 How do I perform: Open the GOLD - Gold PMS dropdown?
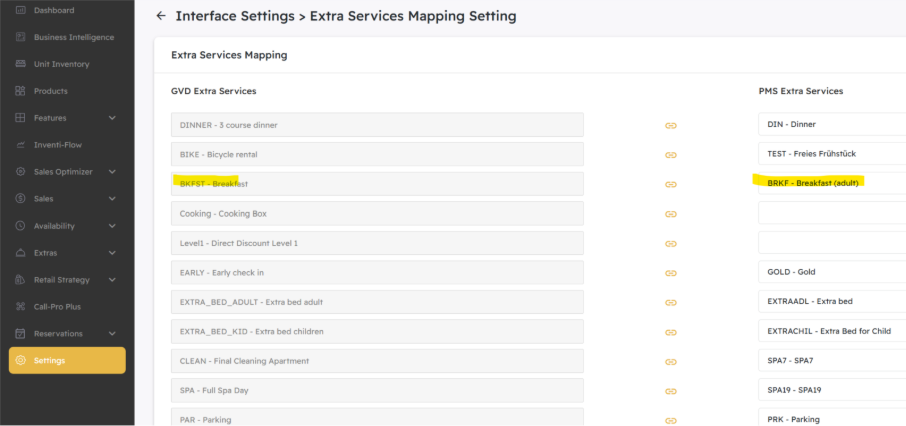coord(832,272)
